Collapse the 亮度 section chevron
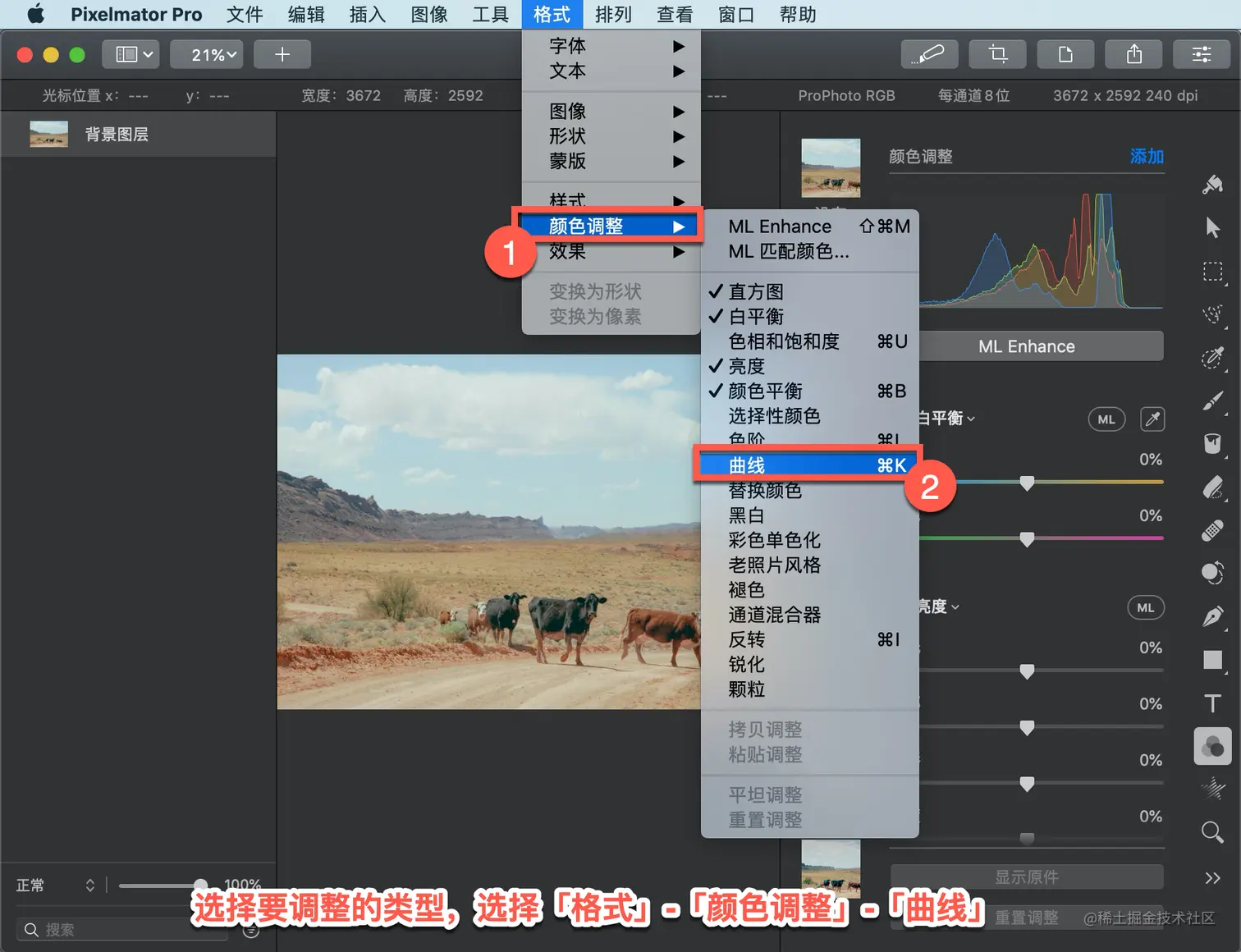The image size is (1241, 952). point(955,607)
